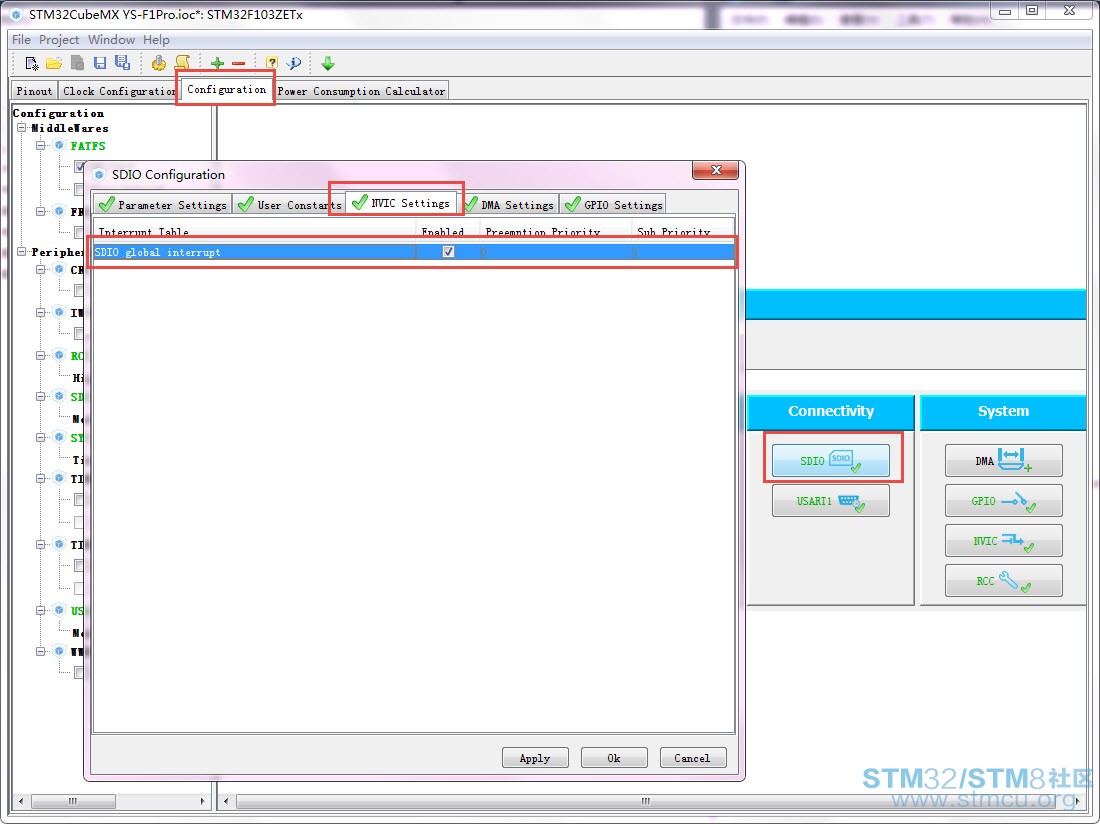The image size is (1100, 824).
Task: Collapse the green SY peripheral node
Action: (41, 438)
